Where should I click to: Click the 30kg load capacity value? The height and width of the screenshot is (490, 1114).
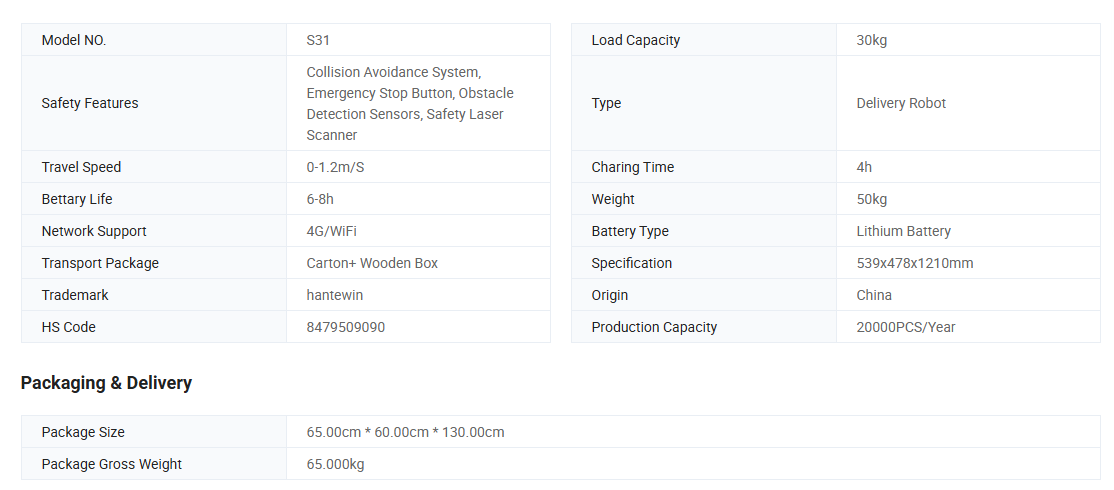tap(871, 40)
